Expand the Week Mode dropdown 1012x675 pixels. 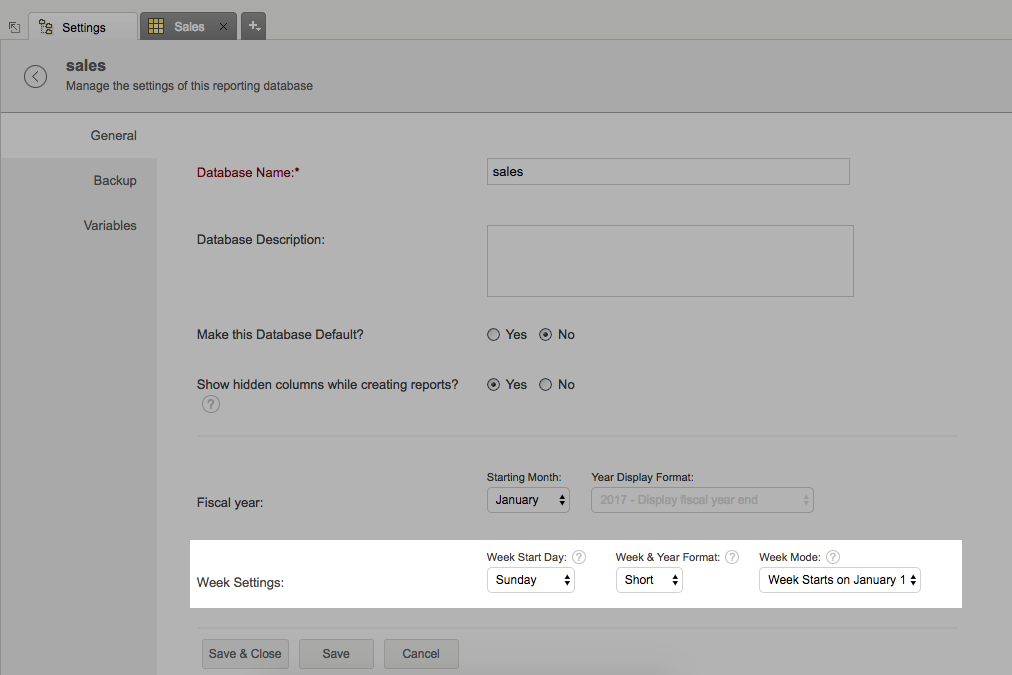[x=839, y=580]
